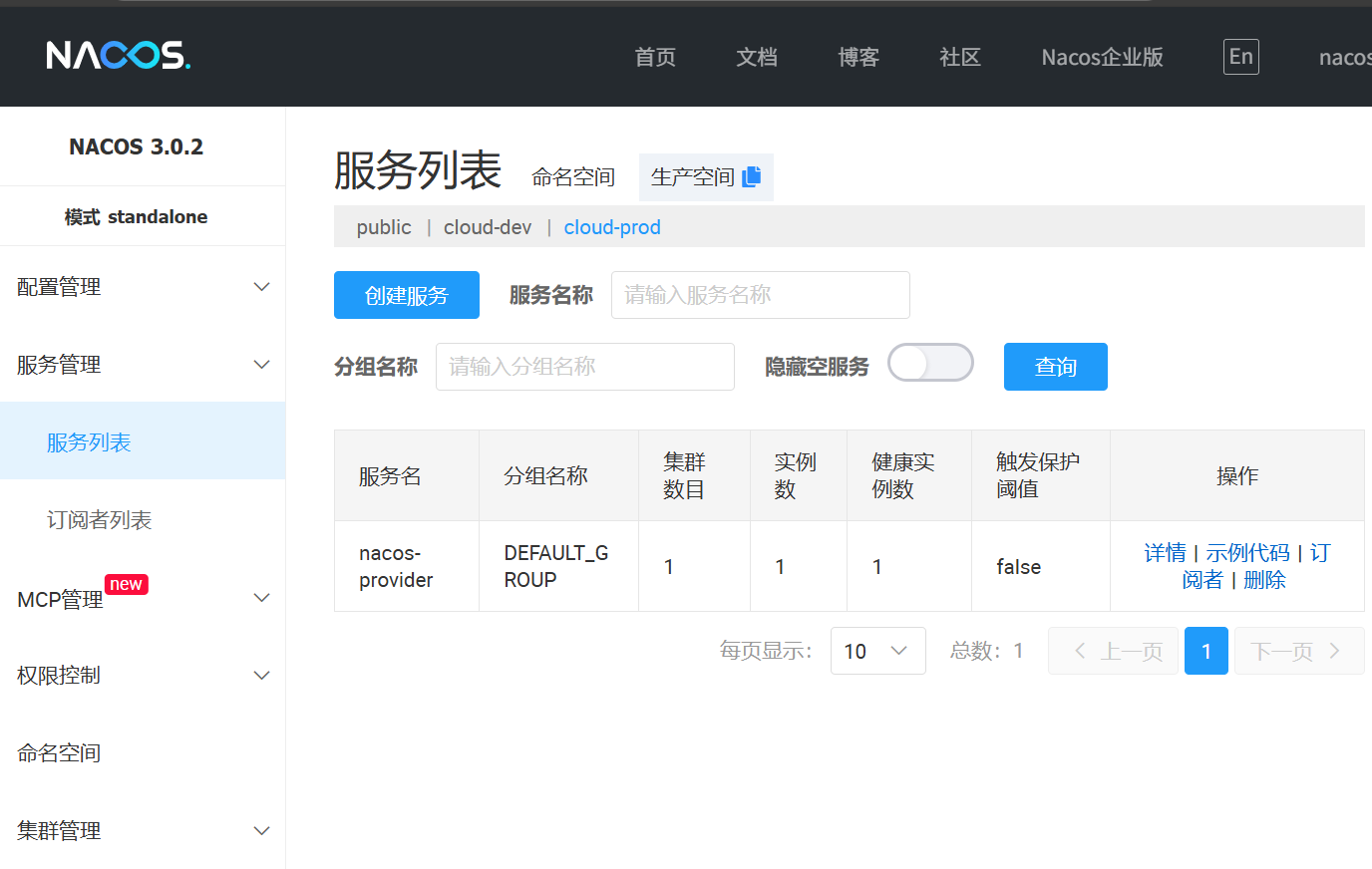Select the cloud-dev namespace
1372x869 pixels.
(x=488, y=227)
